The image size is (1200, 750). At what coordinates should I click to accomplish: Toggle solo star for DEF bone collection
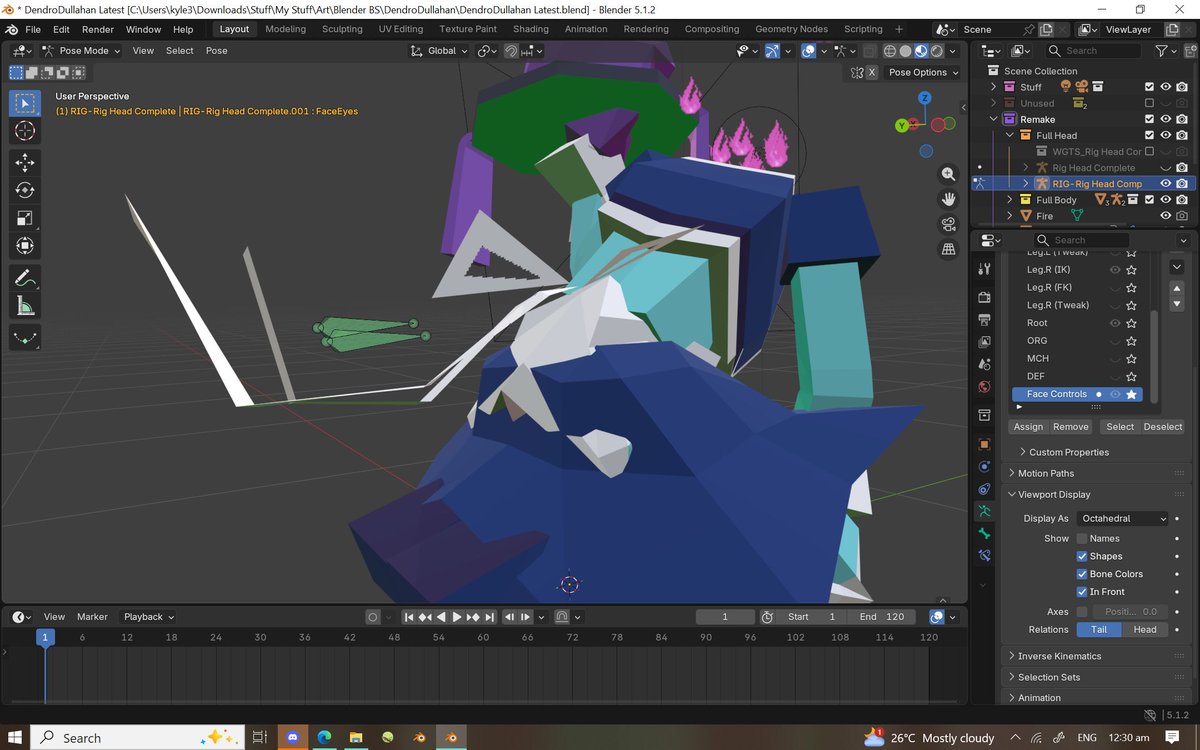(1132, 376)
